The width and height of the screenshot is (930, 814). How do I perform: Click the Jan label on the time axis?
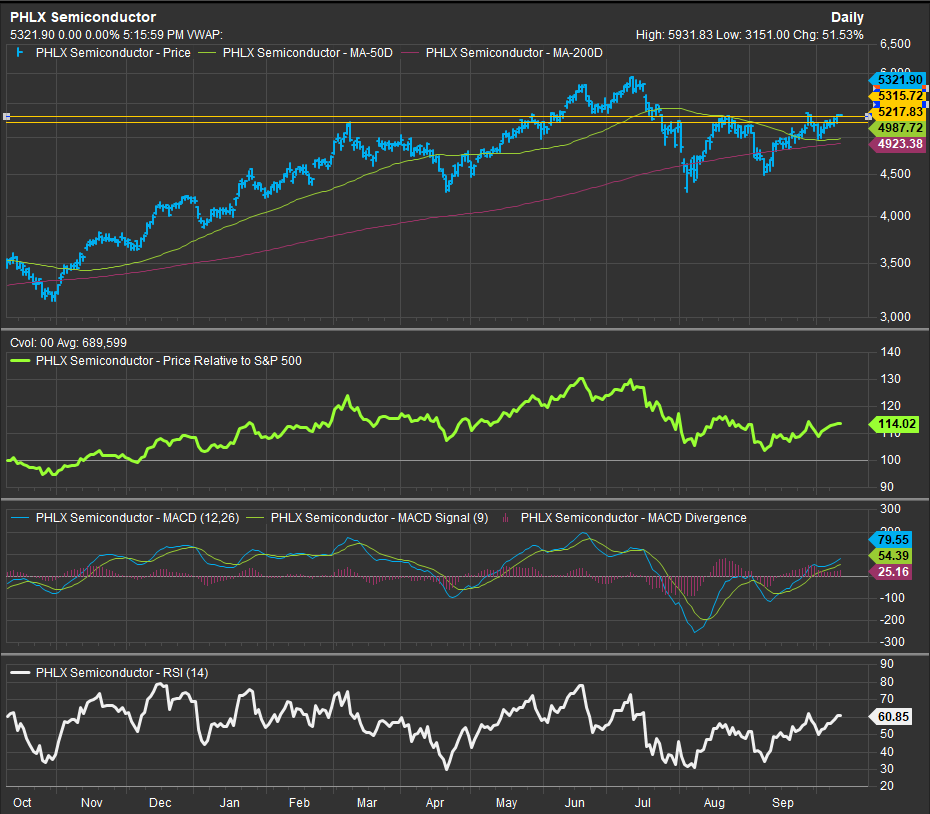(230, 803)
